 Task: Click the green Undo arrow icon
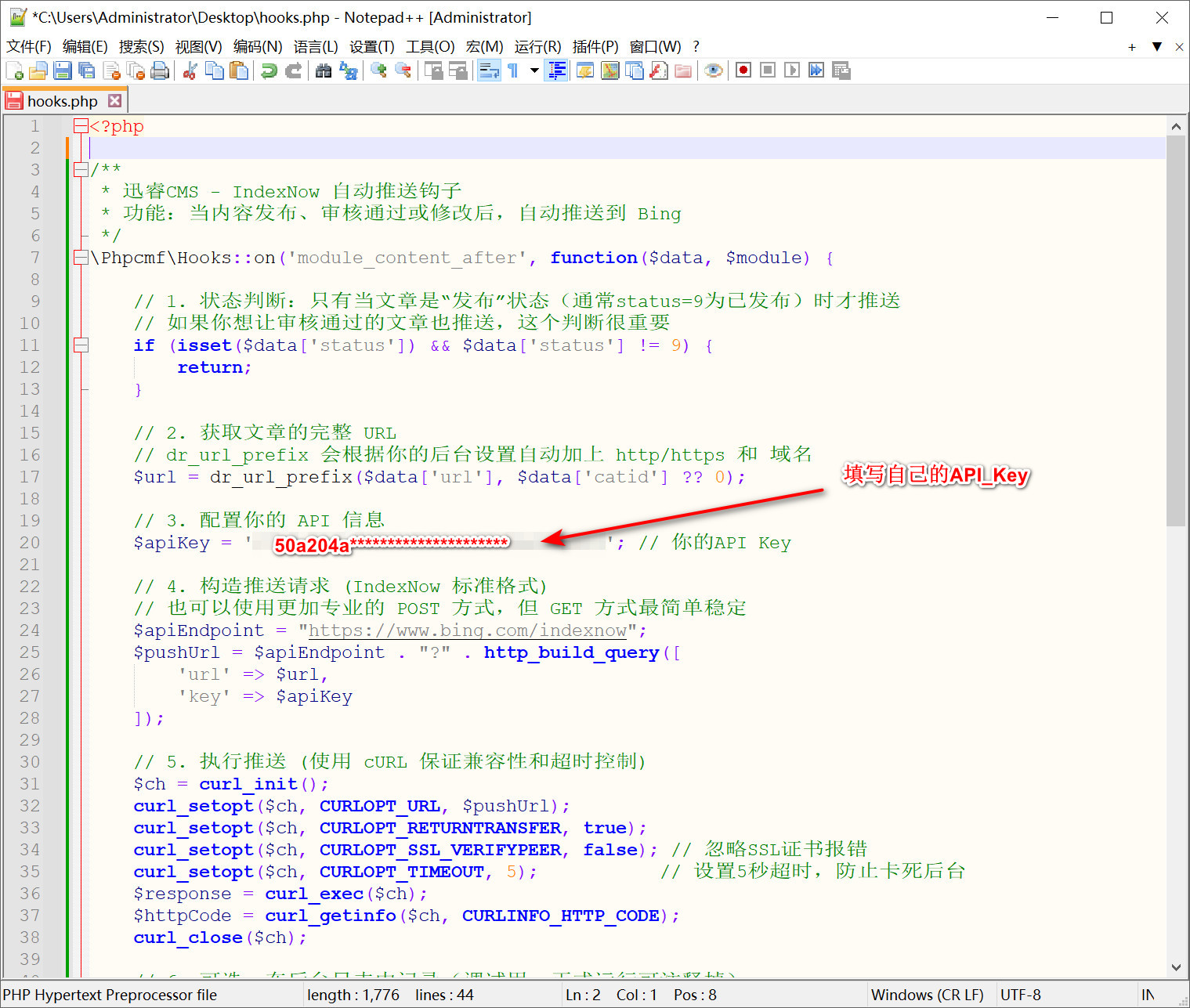coord(269,70)
